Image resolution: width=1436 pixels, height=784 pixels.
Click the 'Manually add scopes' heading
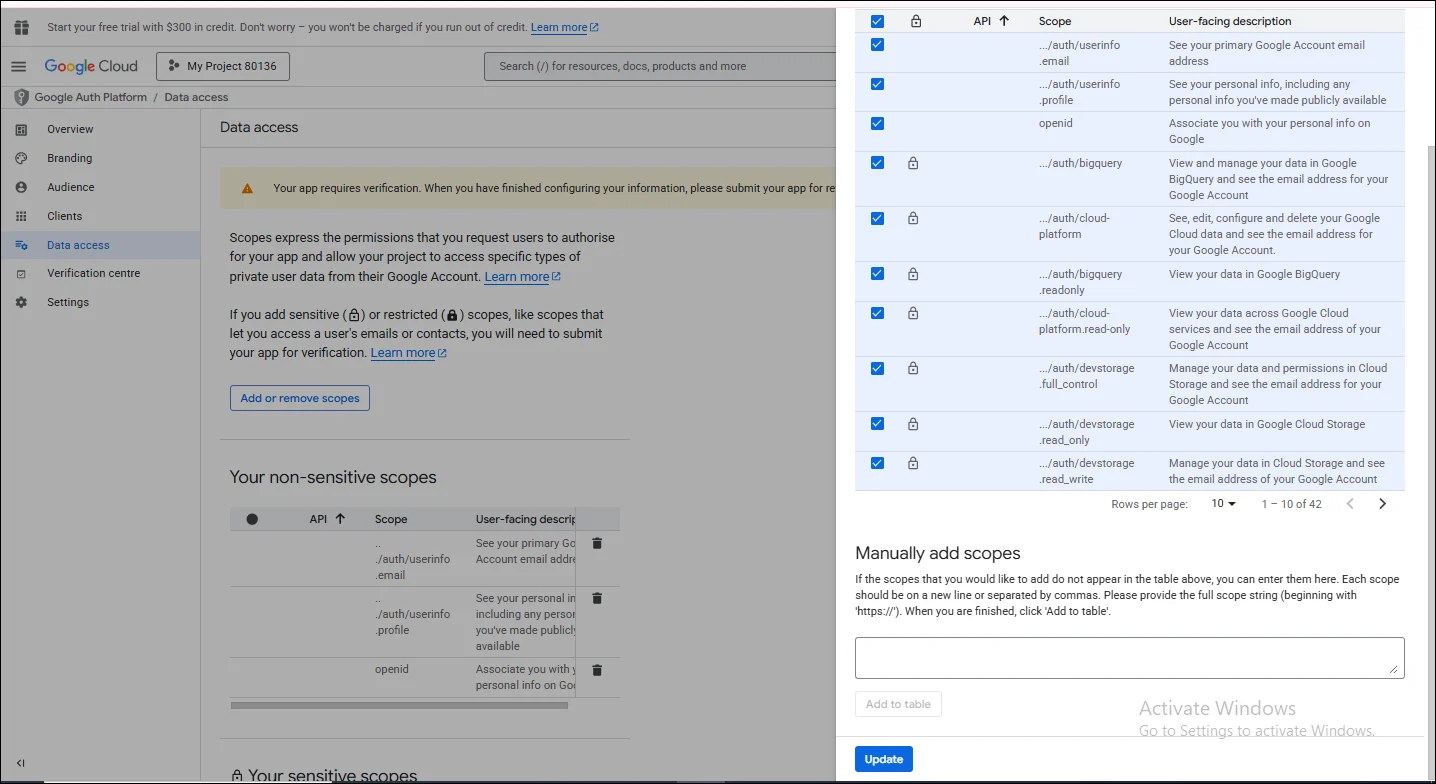[x=938, y=553]
